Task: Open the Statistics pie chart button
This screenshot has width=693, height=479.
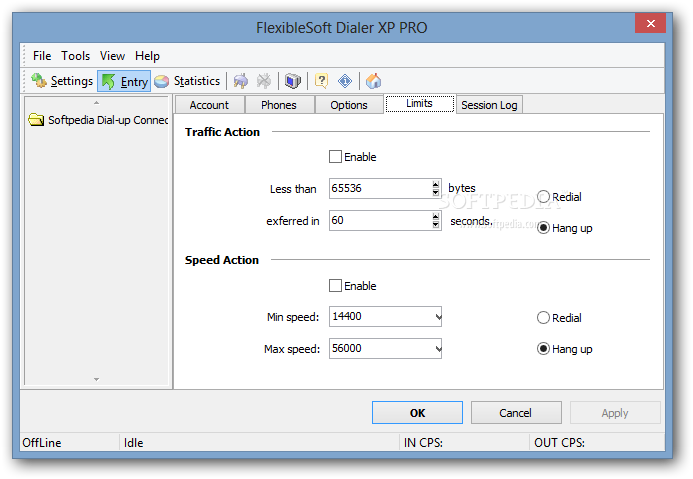Action: [187, 81]
